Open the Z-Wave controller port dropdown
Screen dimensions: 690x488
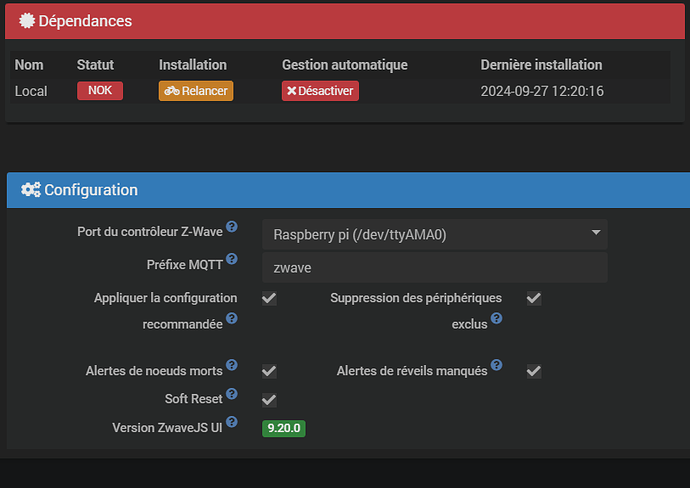click(435, 235)
